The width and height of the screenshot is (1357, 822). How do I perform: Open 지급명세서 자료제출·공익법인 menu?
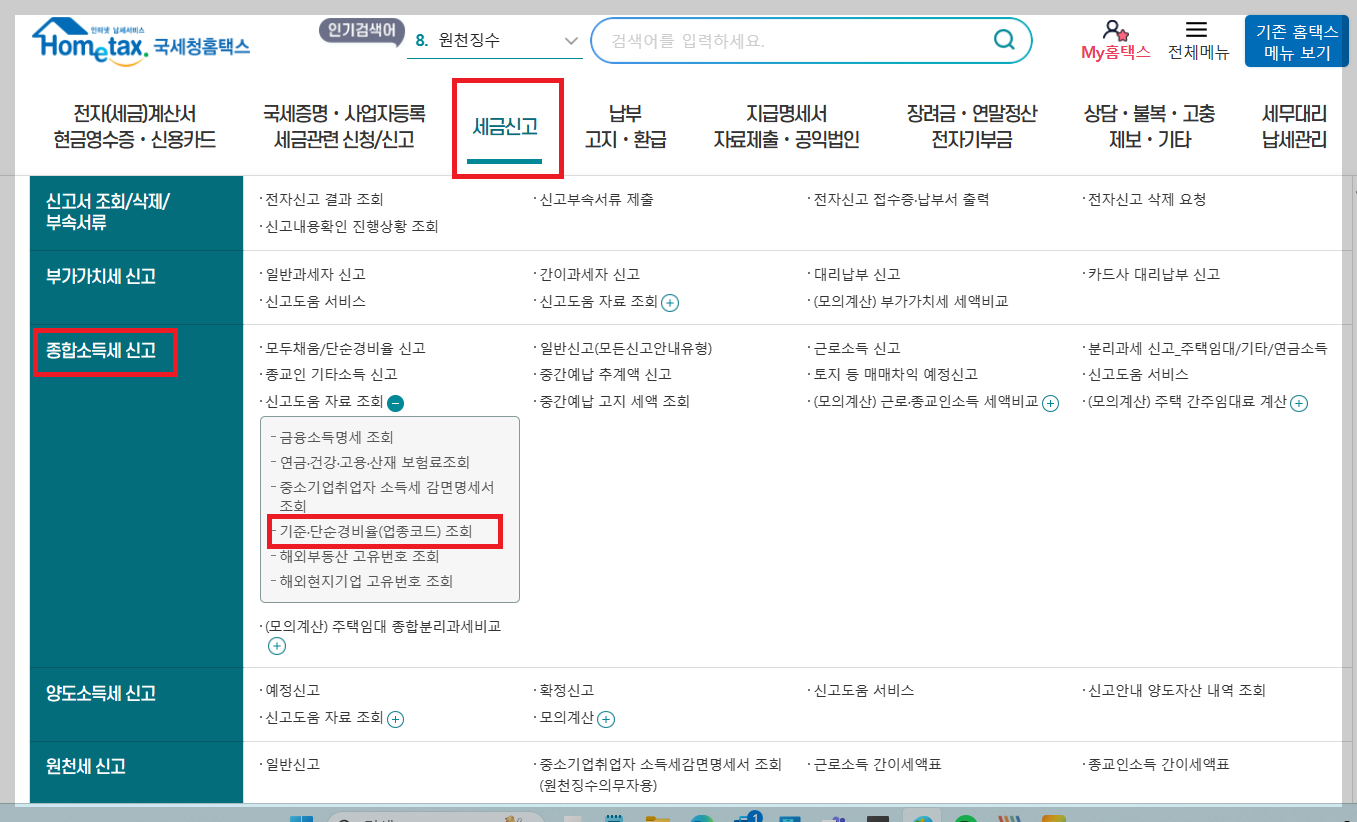coord(786,127)
